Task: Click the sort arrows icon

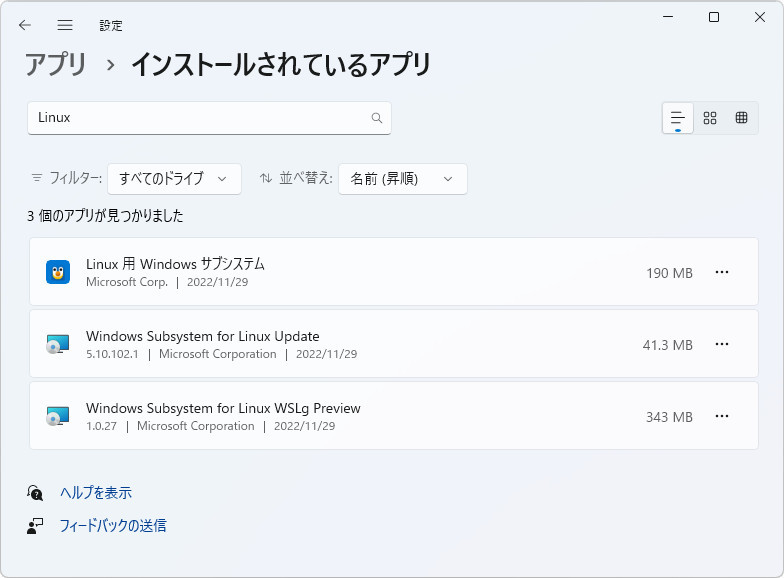Action: pos(266,178)
